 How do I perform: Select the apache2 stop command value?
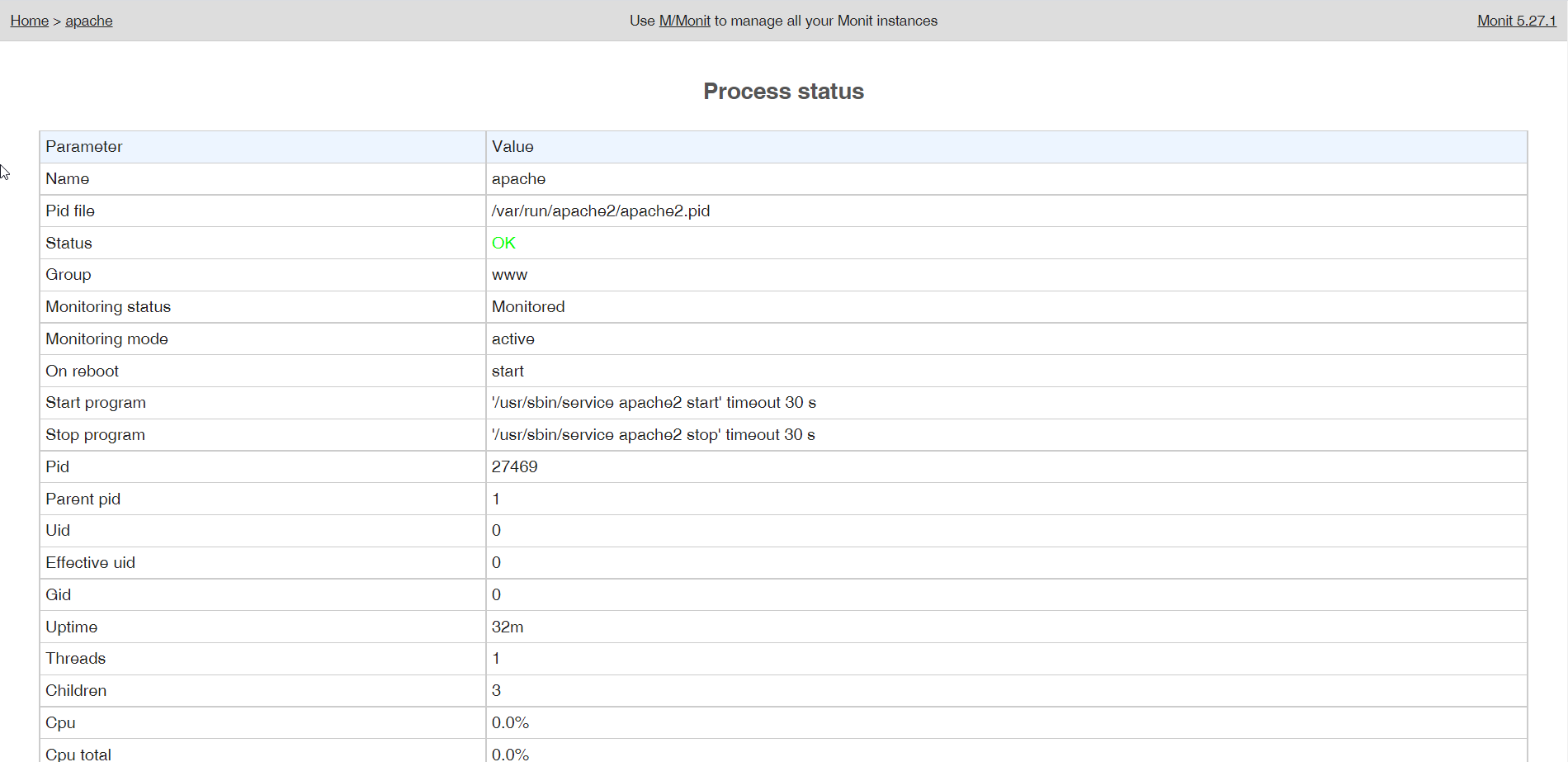(653, 434)
